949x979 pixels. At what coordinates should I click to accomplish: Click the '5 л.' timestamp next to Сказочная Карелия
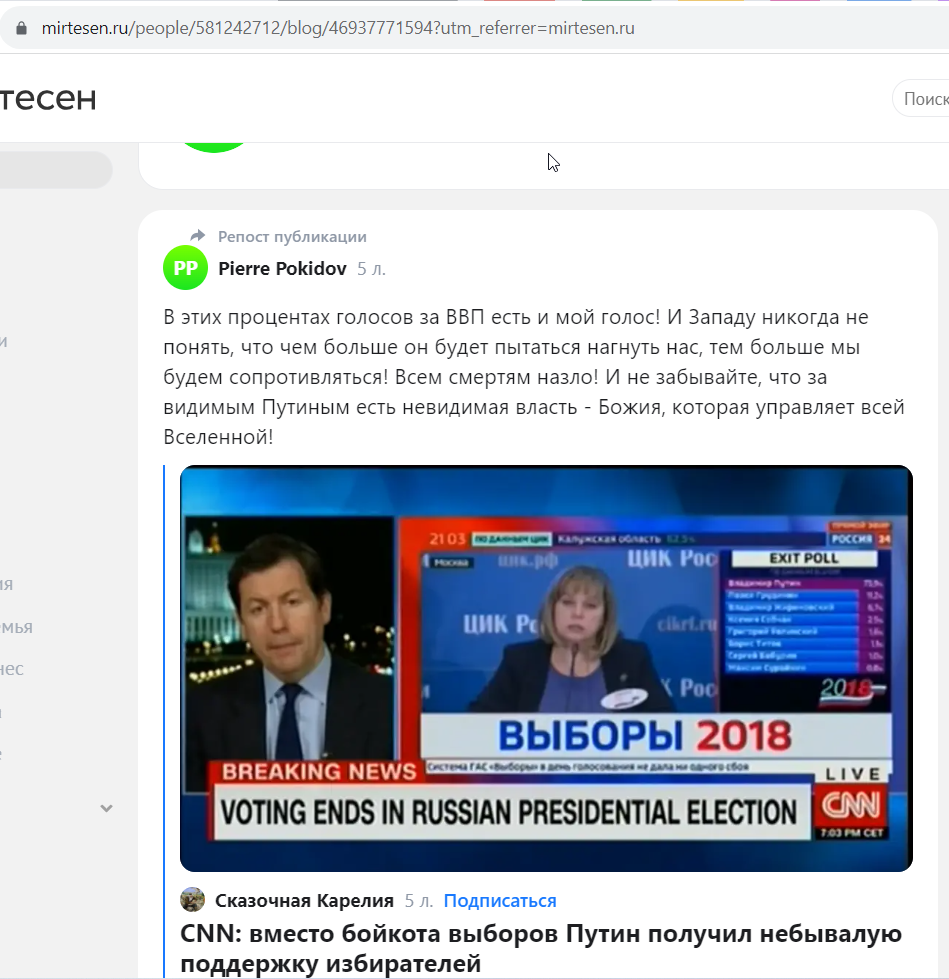click(x=419, y=900)
